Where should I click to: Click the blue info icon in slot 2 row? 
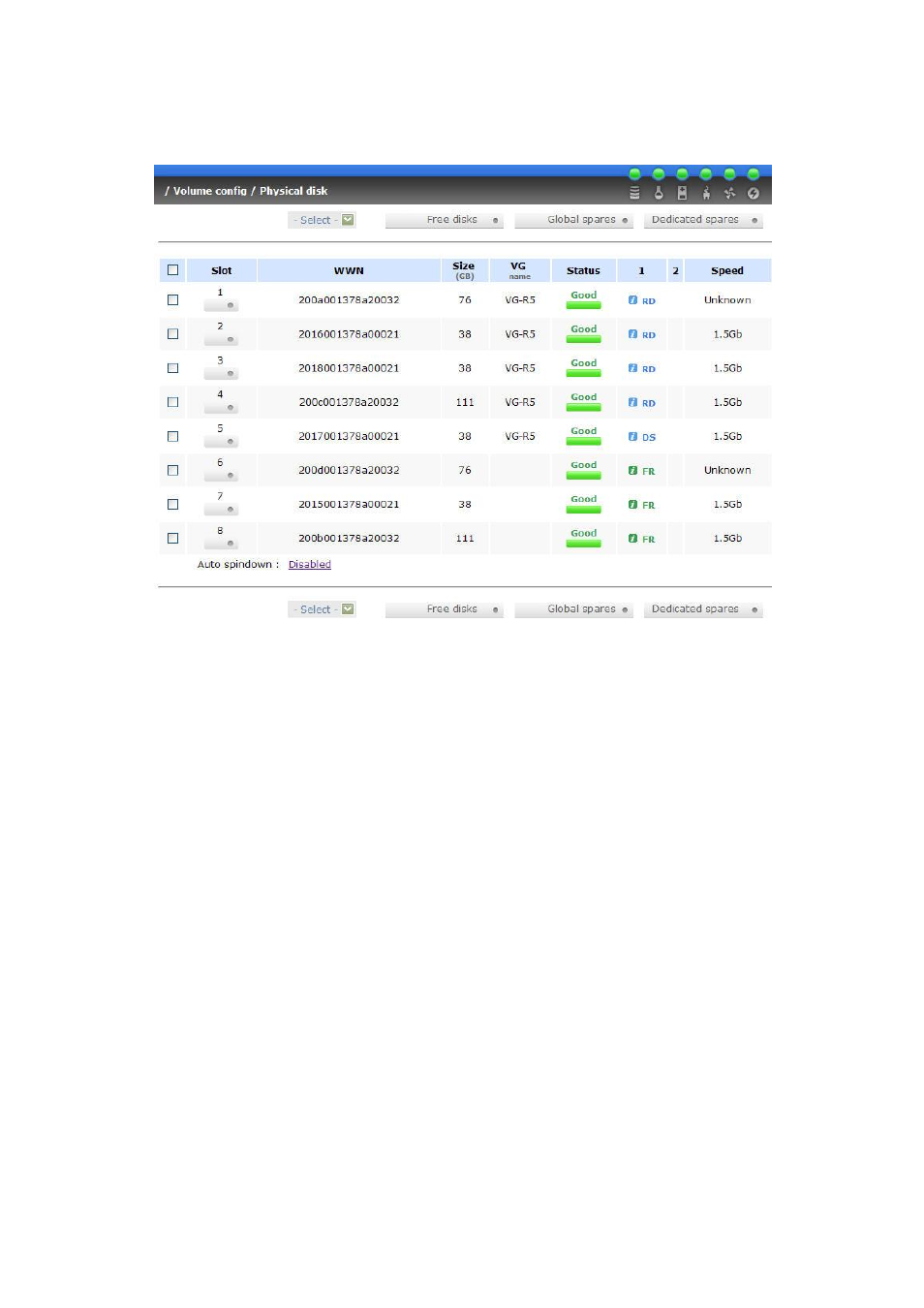pyautogui.click(x=632, y=334)
